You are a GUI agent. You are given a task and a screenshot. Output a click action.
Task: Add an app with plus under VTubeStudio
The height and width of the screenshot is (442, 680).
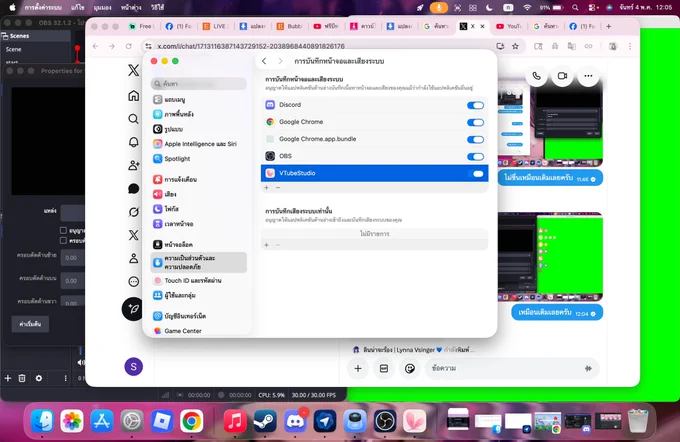coord(266,188)
